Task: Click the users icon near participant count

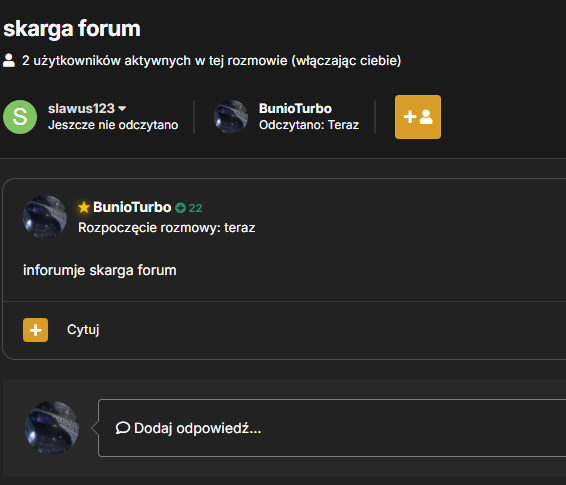Action: pyautogui.click(x=9, y=60)
